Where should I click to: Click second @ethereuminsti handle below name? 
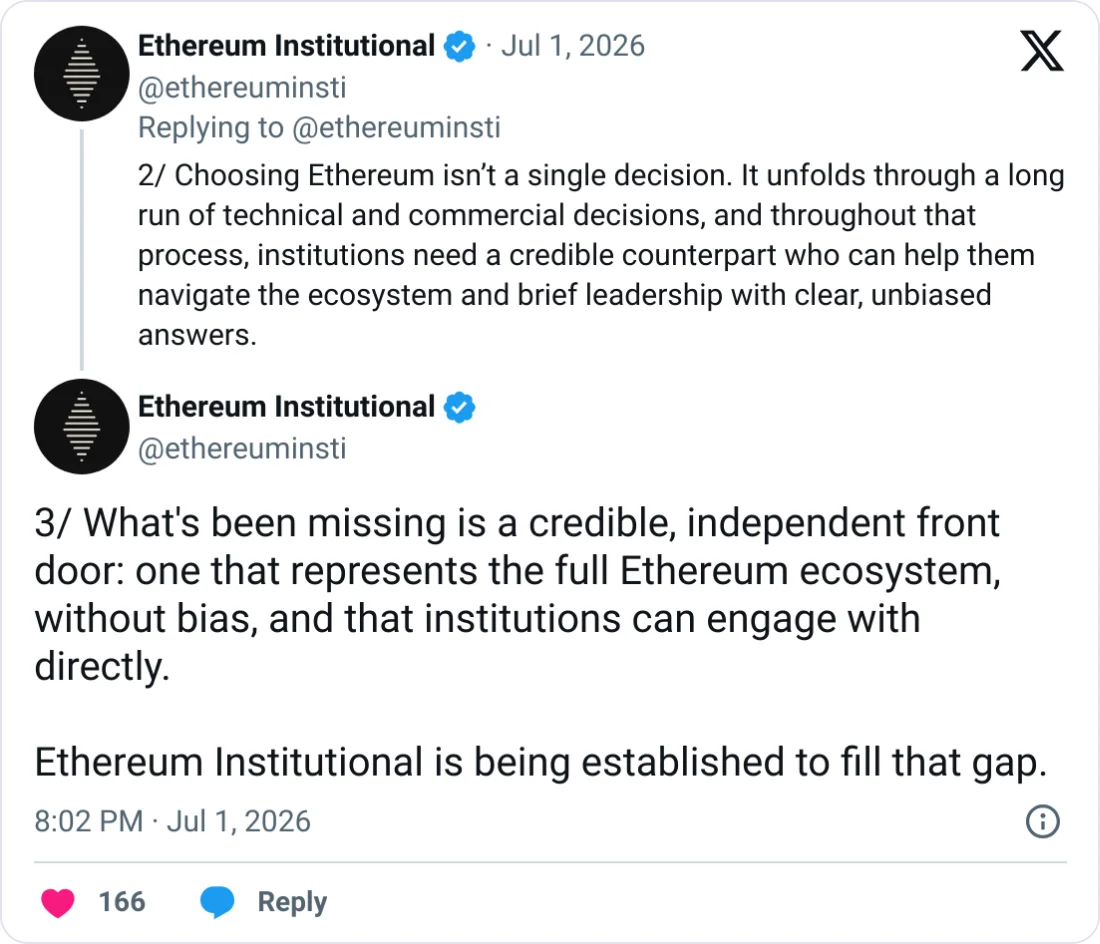(x=242, y=449)
